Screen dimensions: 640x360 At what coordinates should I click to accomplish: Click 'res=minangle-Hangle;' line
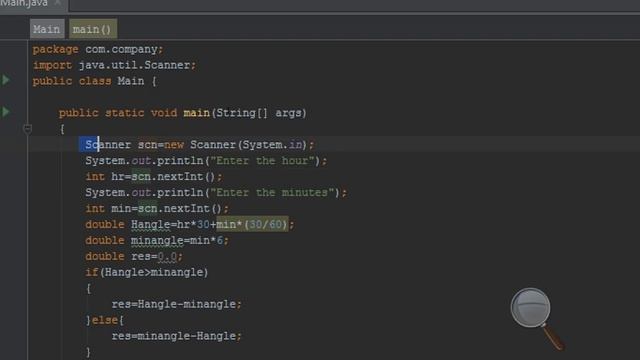[x=177, y=336]
